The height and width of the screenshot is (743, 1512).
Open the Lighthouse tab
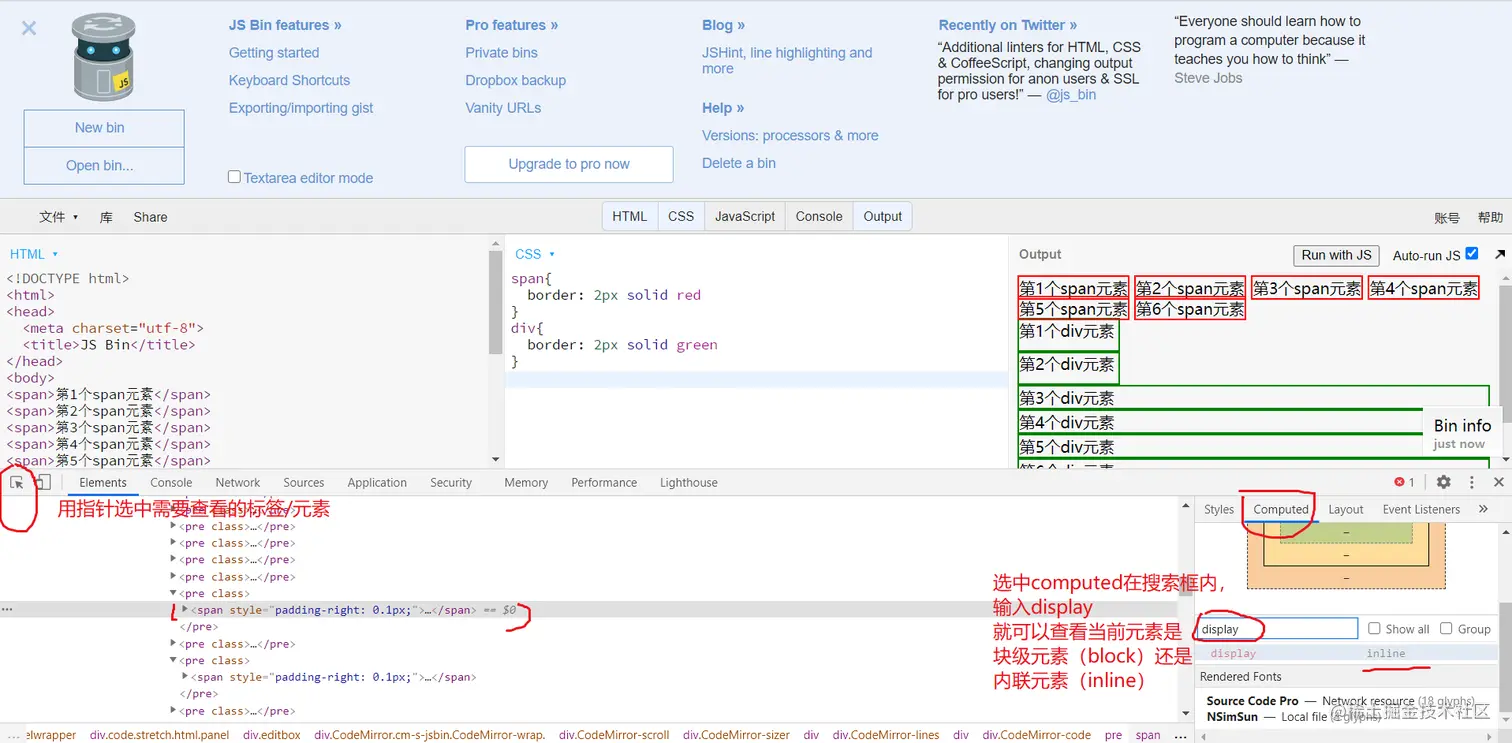click(x=689, y=482)
